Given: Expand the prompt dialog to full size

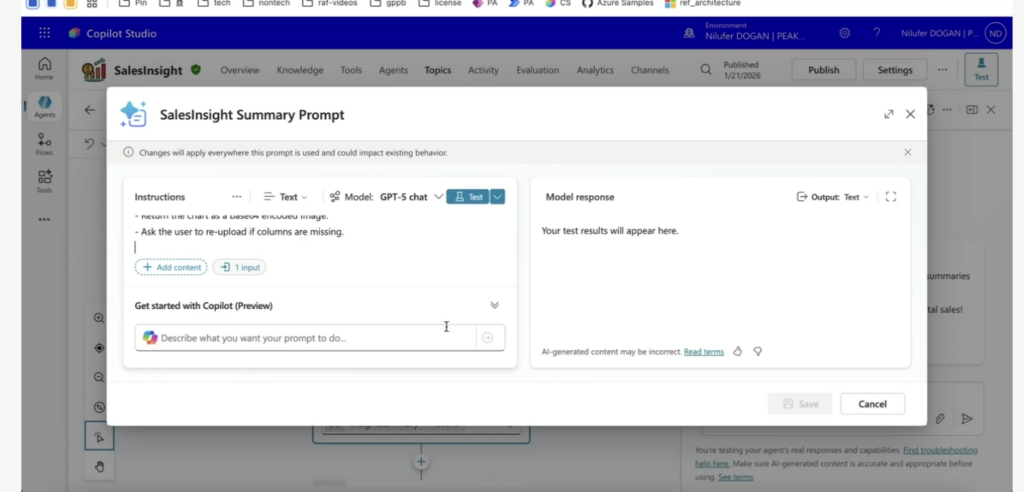Looking at the screenshot, I should pyautogui.click(x=888, y=114).
